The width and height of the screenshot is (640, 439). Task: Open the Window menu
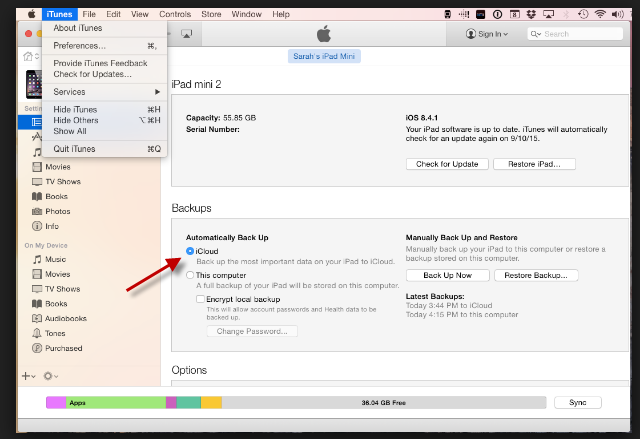click(247, 14)
